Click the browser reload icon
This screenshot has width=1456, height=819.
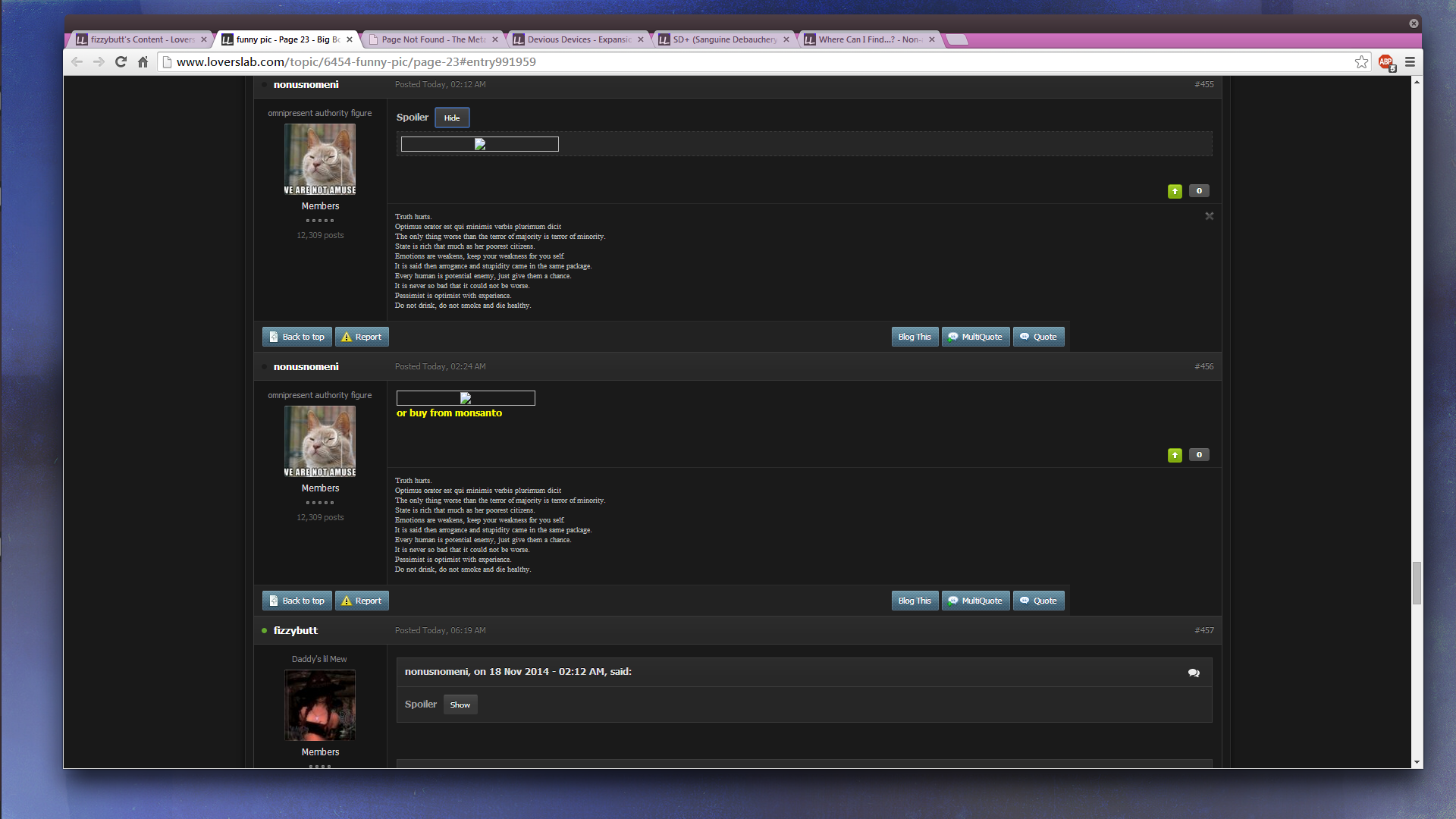(x=121, y=62)
